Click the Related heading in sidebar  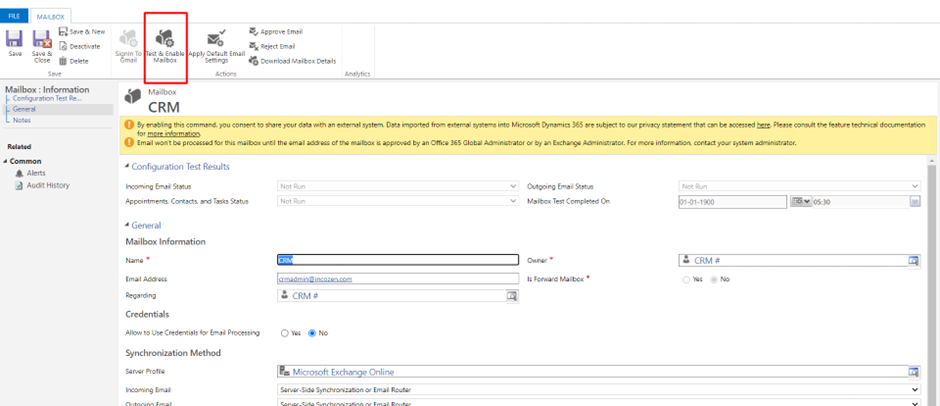coord(19,146)
